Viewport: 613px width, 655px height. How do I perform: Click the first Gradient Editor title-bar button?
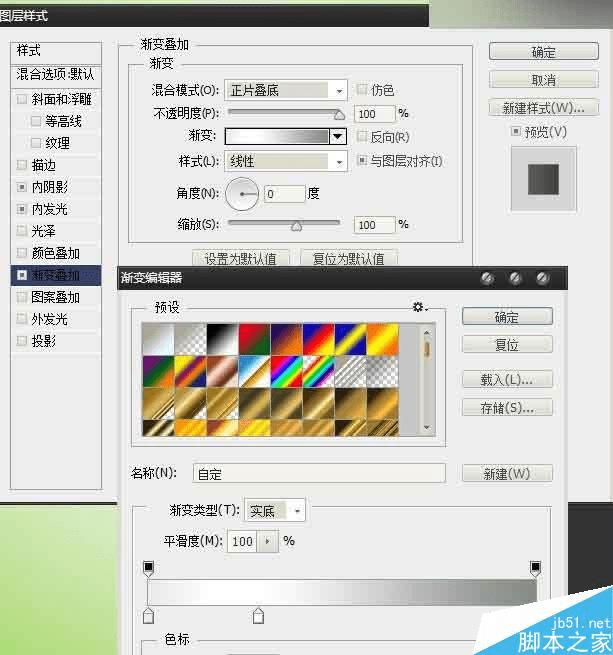point(487,278)
